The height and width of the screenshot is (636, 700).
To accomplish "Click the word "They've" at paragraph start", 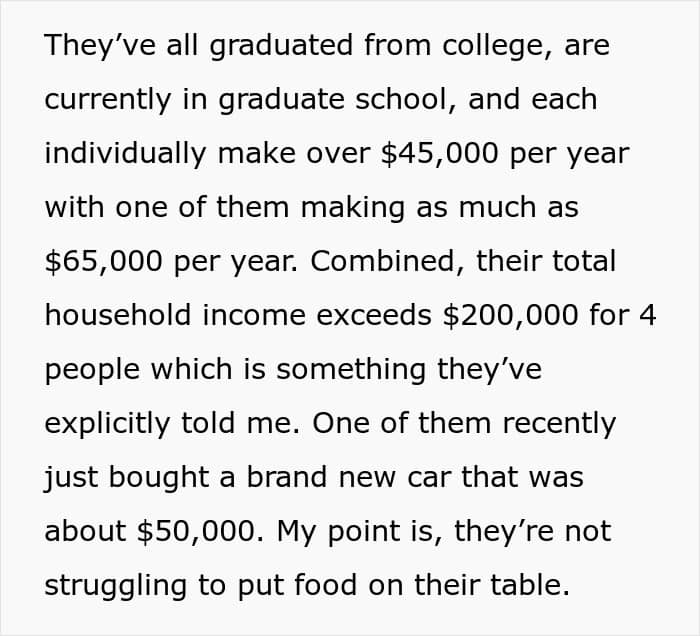I will (100, 46).
